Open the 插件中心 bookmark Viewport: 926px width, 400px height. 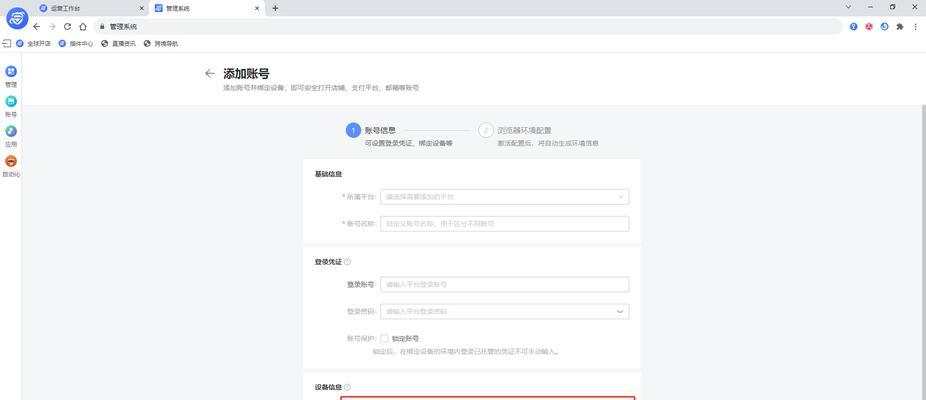(76, 43)
